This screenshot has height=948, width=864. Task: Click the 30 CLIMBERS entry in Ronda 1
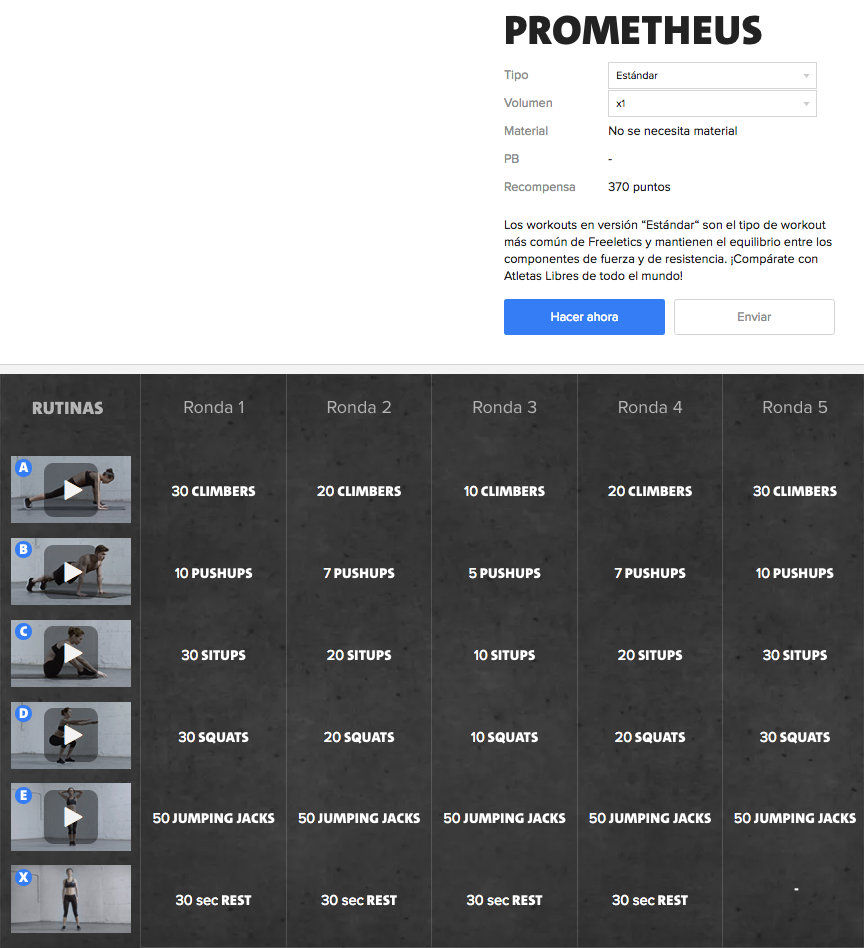click(x=213, y=491)
